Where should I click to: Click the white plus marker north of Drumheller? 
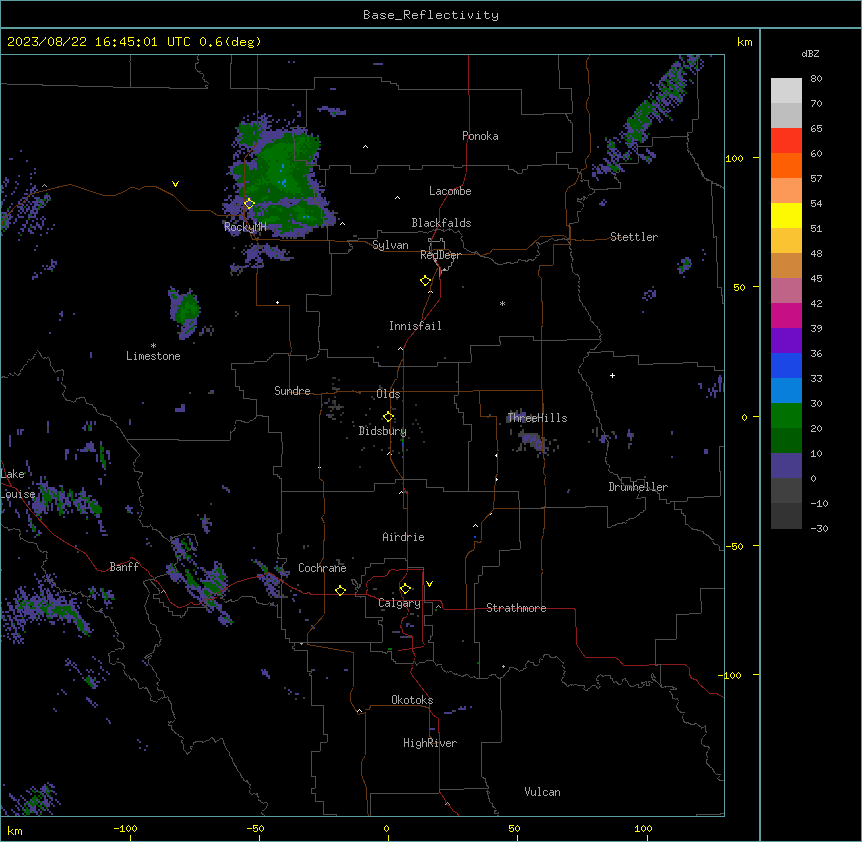[612, 375]
